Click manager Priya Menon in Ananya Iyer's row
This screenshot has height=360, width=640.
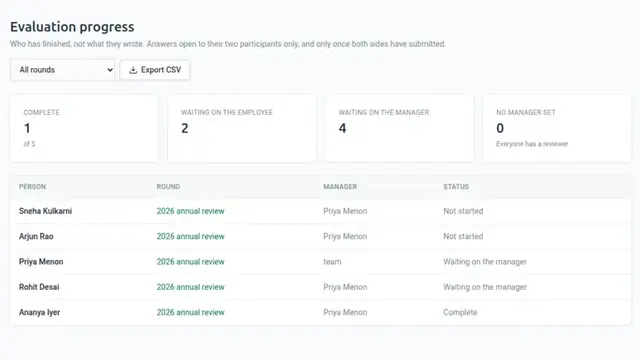345,312
